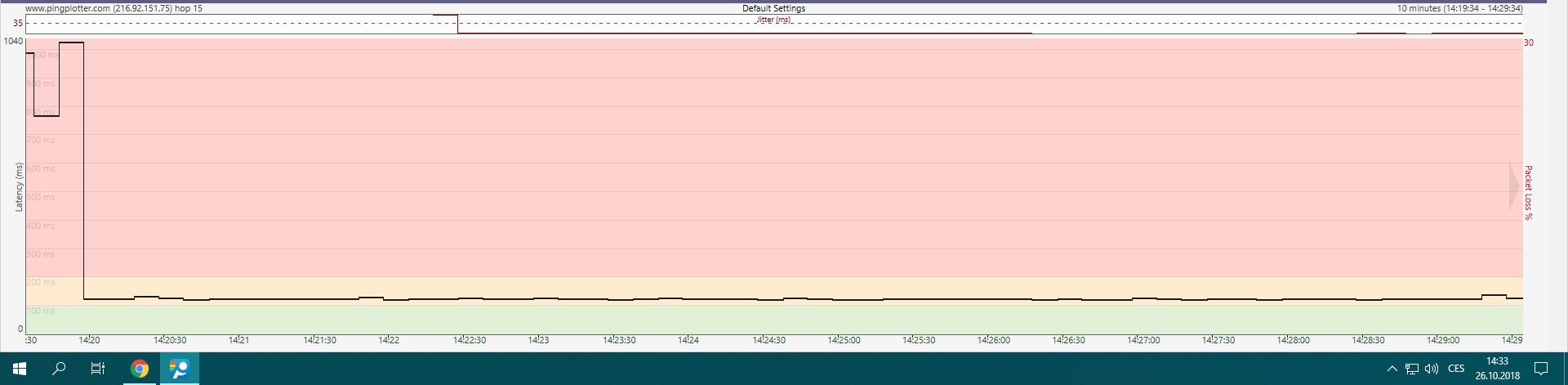Screen dimensions: 1568x385
Task: Click the PingPlotter taskbar icon
Action: click(179, 369)
